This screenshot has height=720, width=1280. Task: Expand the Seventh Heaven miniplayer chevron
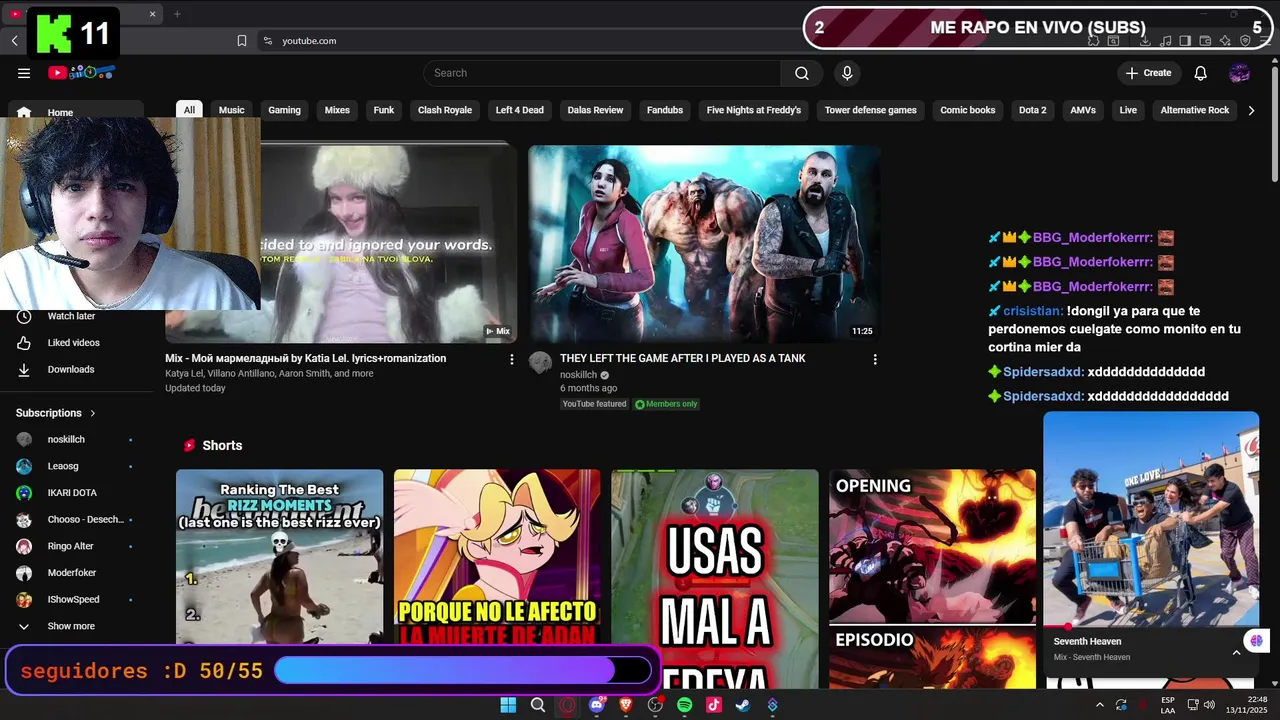(1236, 652)
